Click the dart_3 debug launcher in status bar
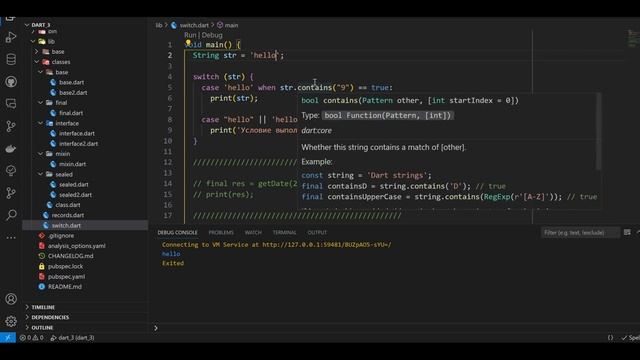 (x=72, y=338)
